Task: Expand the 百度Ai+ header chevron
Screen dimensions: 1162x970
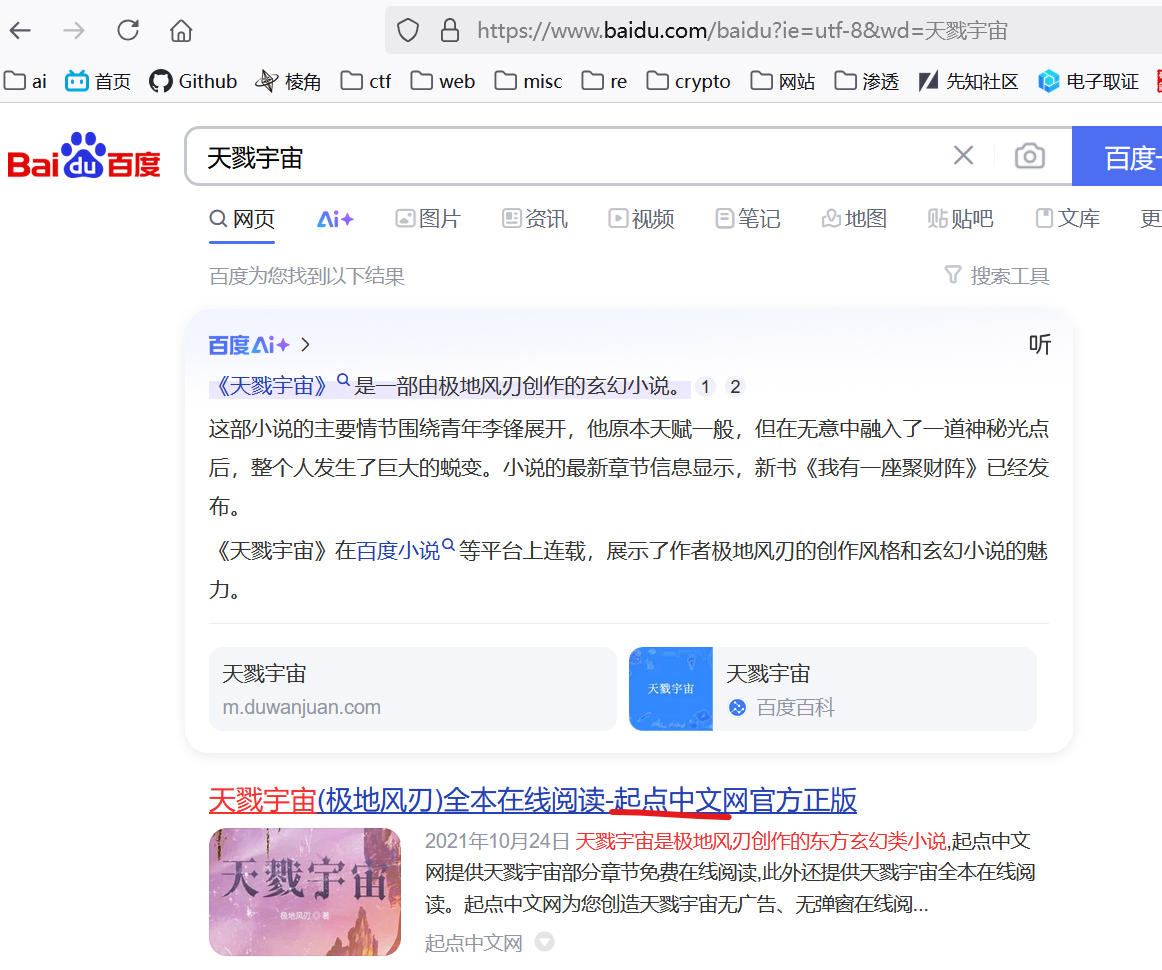Action: click(305, 345)
